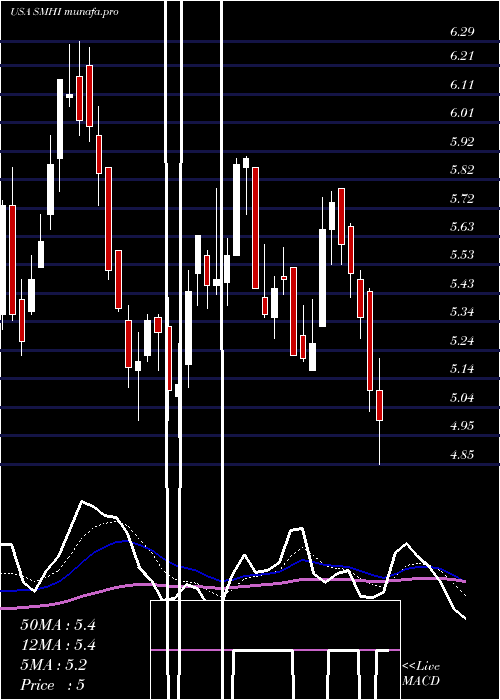Click the 4.85 price level label
The height and width of the screenshot is (700, 500).
[462, 455]
